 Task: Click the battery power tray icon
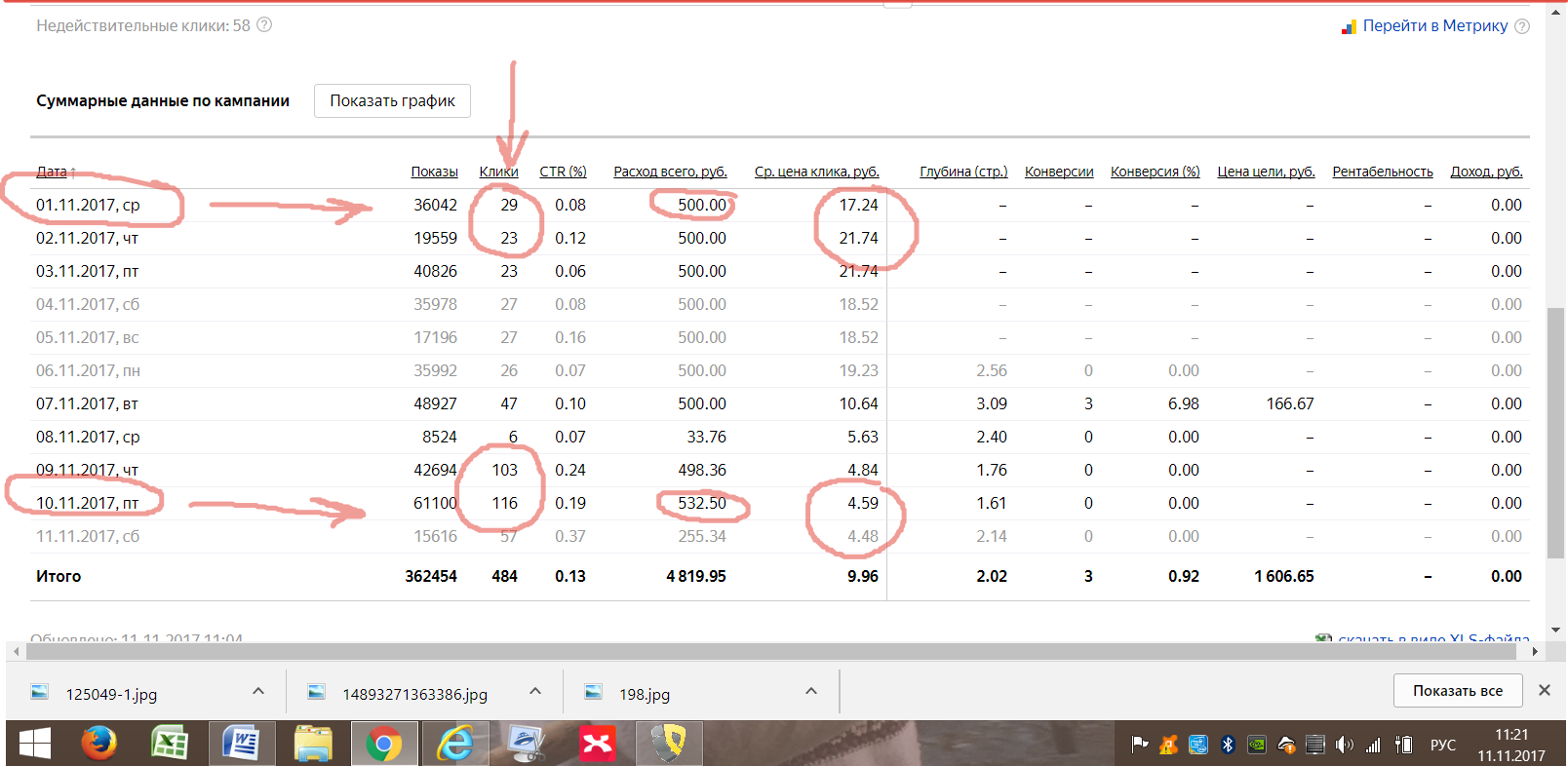click(x=1403, y=745)
